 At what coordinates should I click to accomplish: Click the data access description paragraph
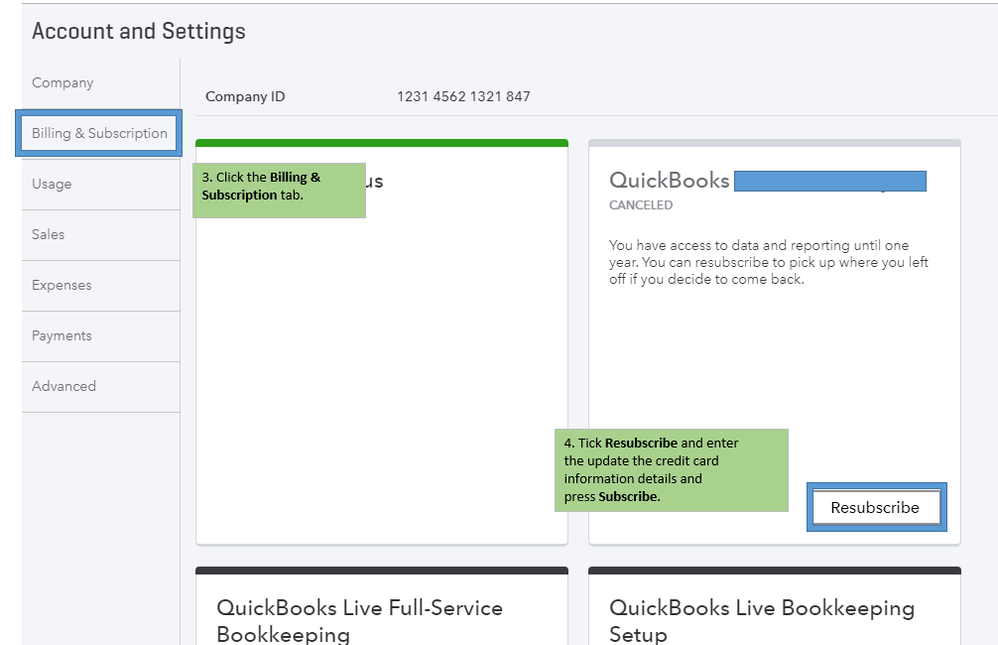pos(769,262)
